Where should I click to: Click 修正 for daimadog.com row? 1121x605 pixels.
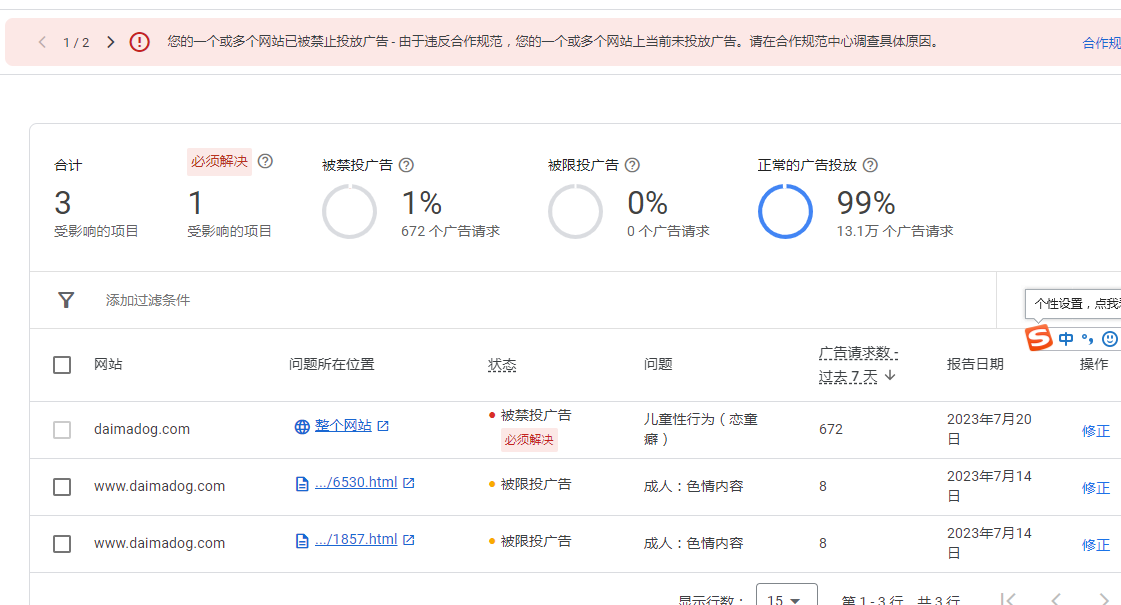1095,431
